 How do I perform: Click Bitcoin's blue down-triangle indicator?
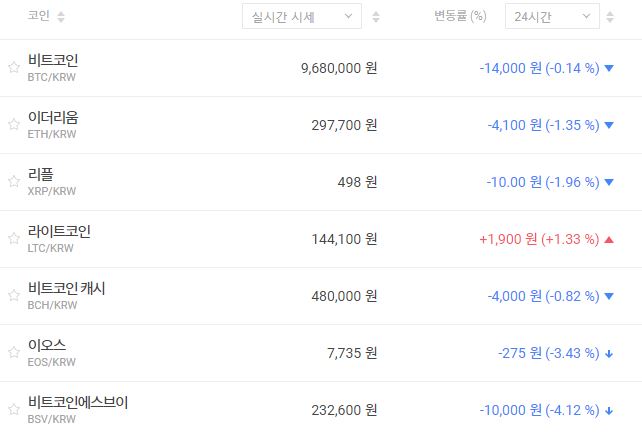coord(609,68)
